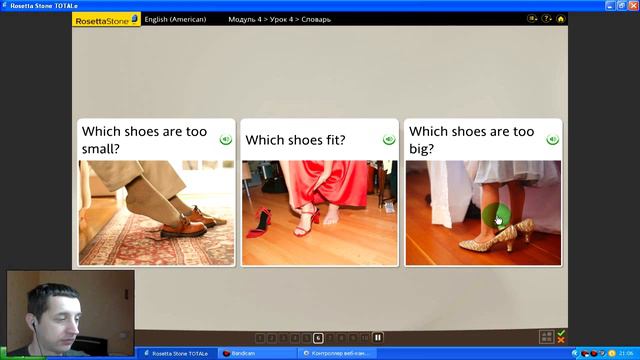The image size is (640, 360).
Task: Play audio for 'Which shoes are too small?'
Action: 226,140
